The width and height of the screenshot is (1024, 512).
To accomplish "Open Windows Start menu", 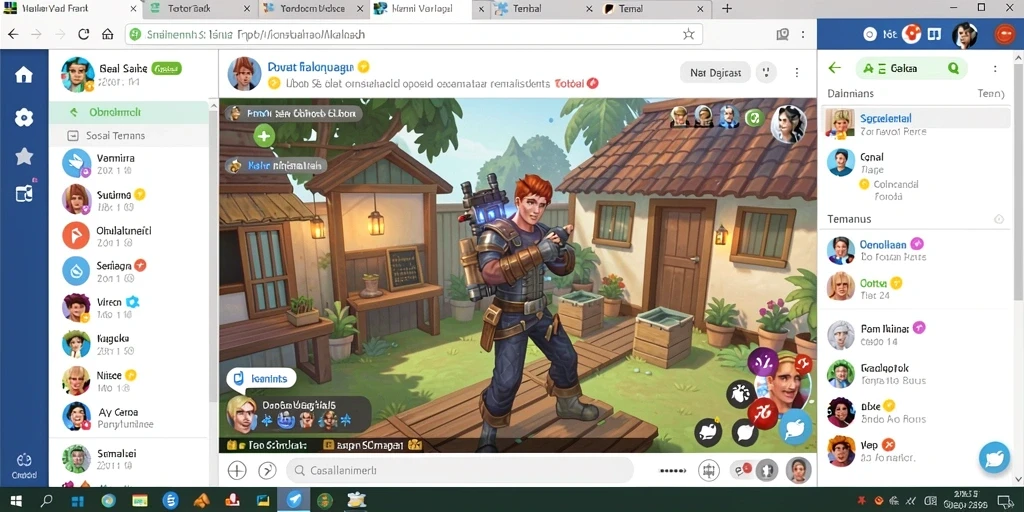I will coord(16,501).
